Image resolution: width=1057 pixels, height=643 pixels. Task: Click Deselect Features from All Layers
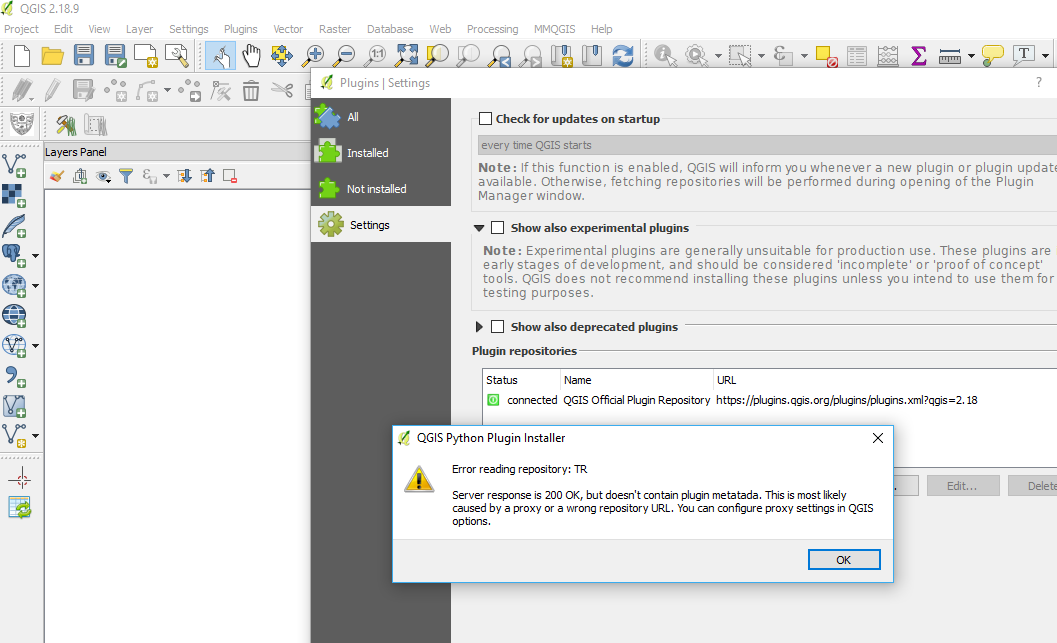tap(826, 57)
